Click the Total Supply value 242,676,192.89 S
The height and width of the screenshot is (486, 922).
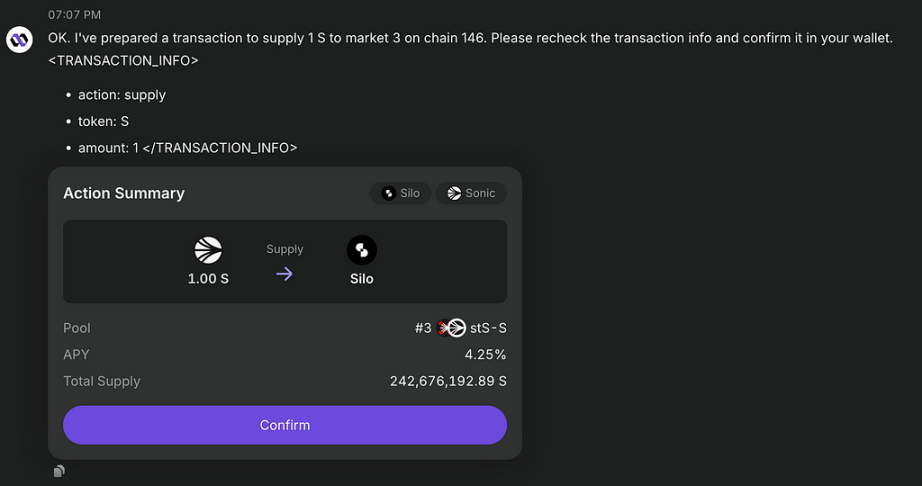448,381
